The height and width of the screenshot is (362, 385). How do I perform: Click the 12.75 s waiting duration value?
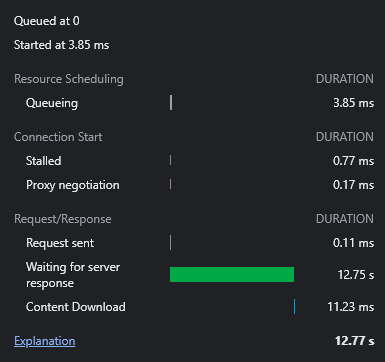point(356,275)
